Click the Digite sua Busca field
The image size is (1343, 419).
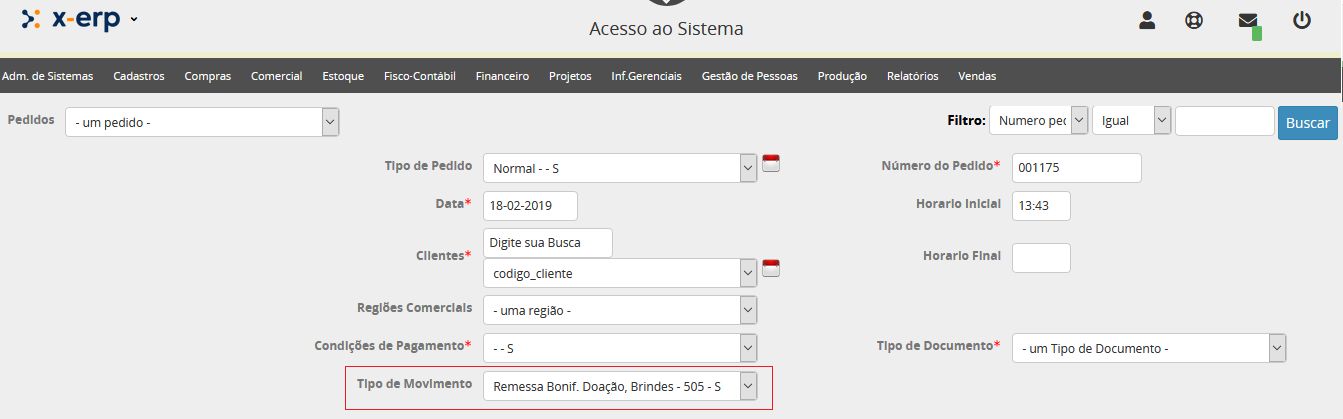(x=547, y=242)
